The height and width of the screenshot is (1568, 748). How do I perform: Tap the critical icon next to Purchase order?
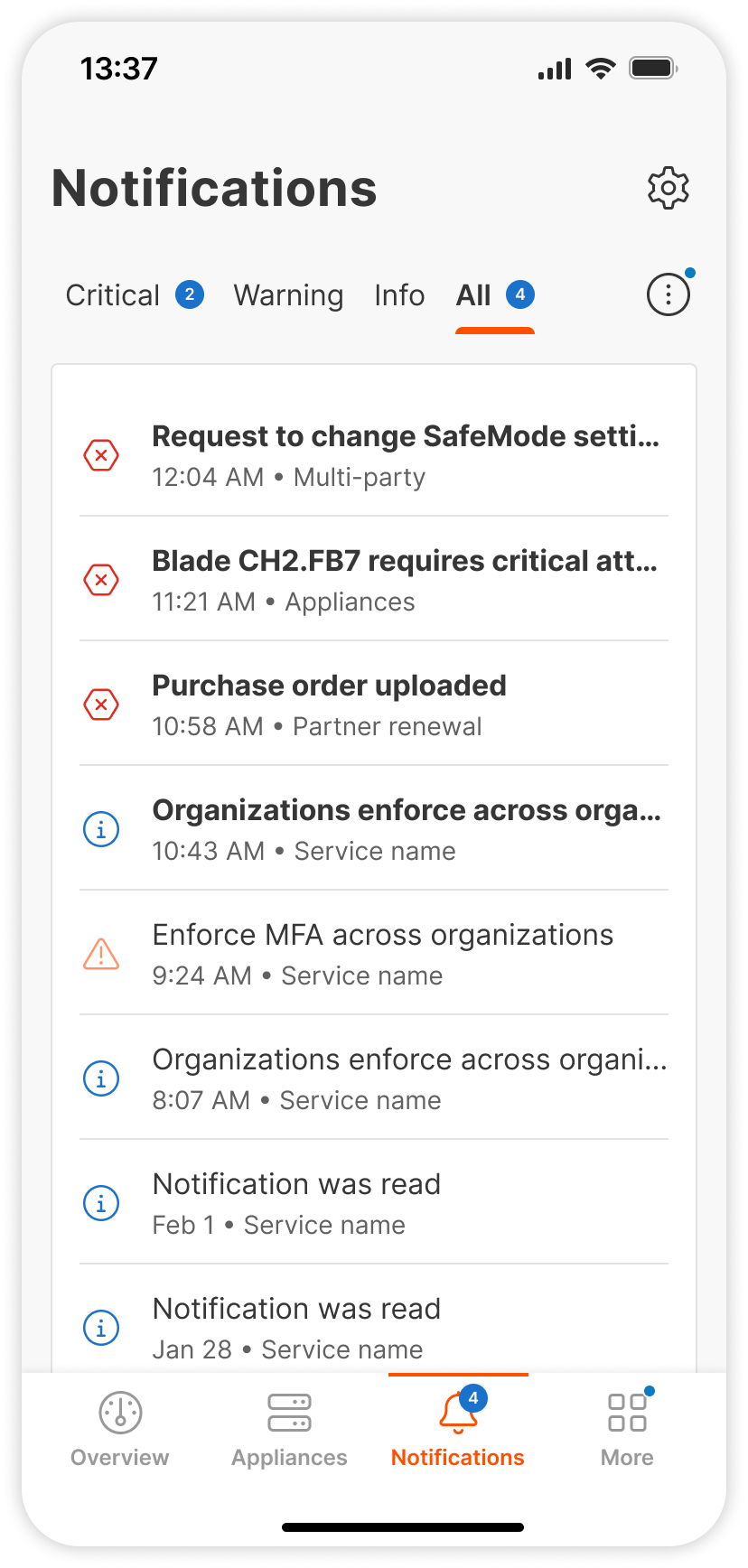(x=101, y=705)
